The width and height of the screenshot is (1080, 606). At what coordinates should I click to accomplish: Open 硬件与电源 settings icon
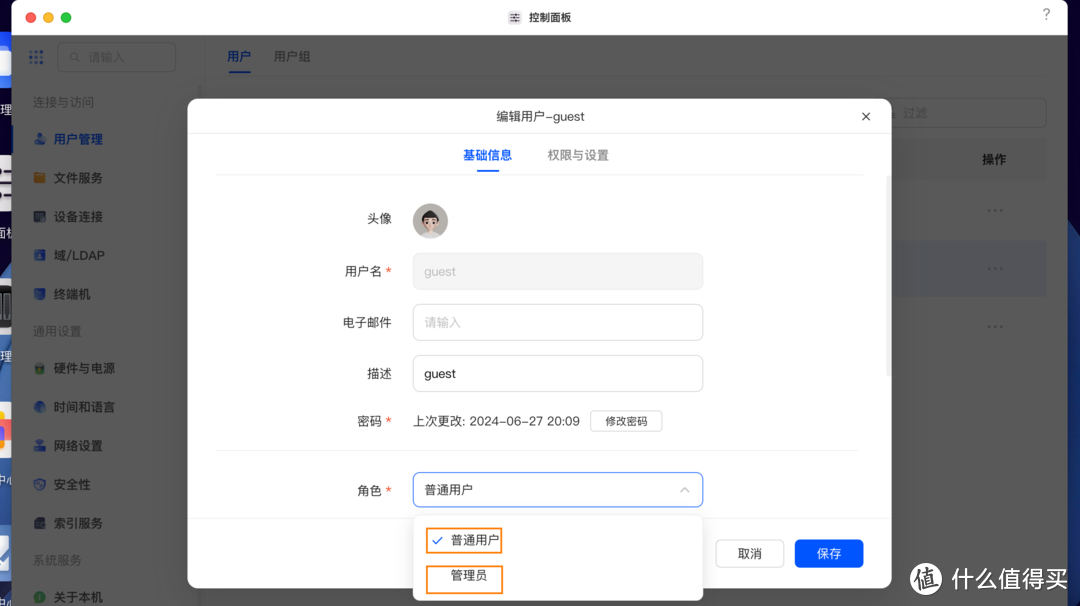(x=40, y=369)
